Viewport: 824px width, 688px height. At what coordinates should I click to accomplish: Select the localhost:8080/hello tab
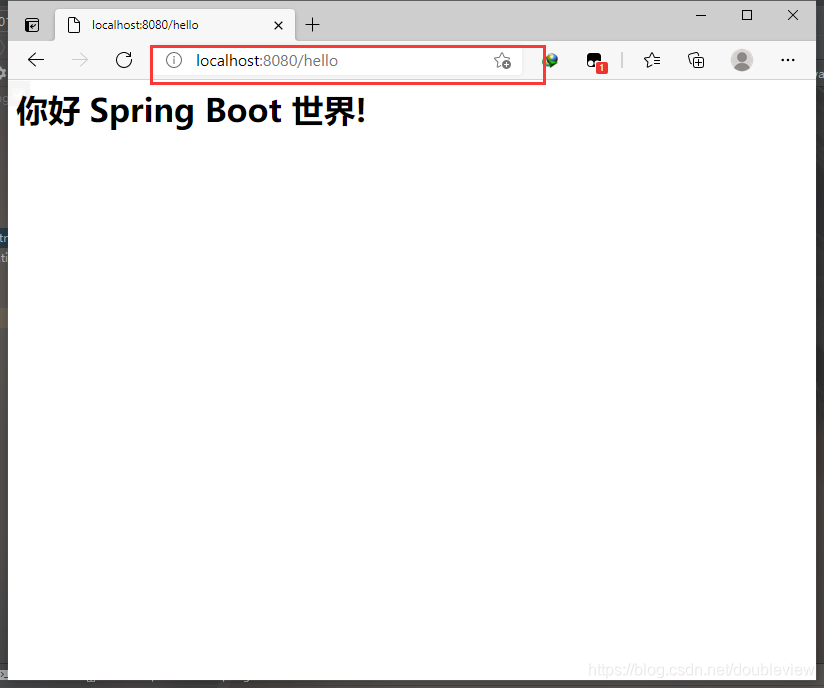click(175, 25)
